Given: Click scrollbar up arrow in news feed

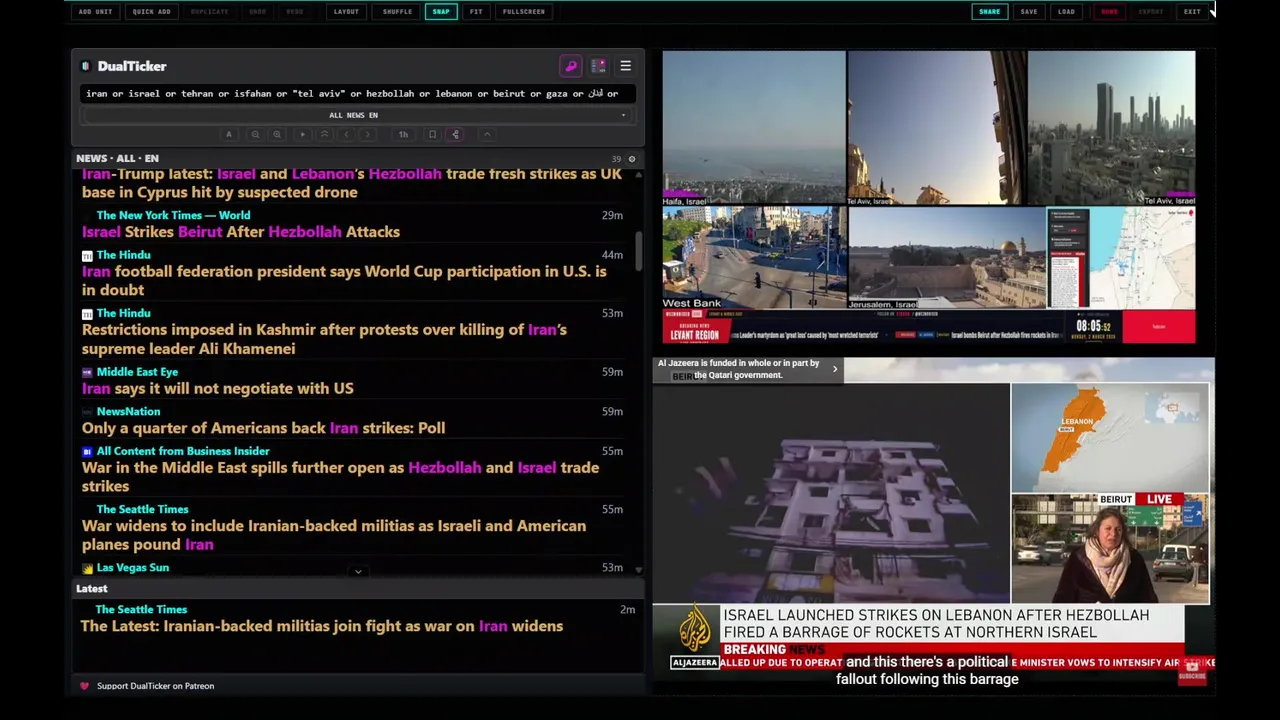Looking at the screenshot, I should click(x=638, y=174).
